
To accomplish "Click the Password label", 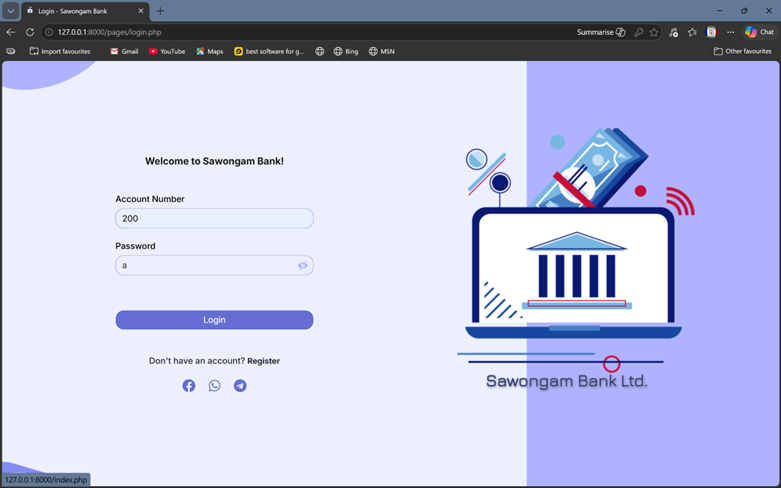I will click(135, 246).
